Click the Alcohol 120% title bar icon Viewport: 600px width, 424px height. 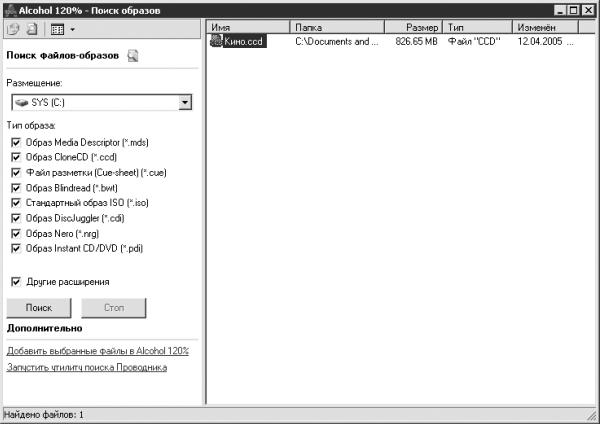coord(10,10)
